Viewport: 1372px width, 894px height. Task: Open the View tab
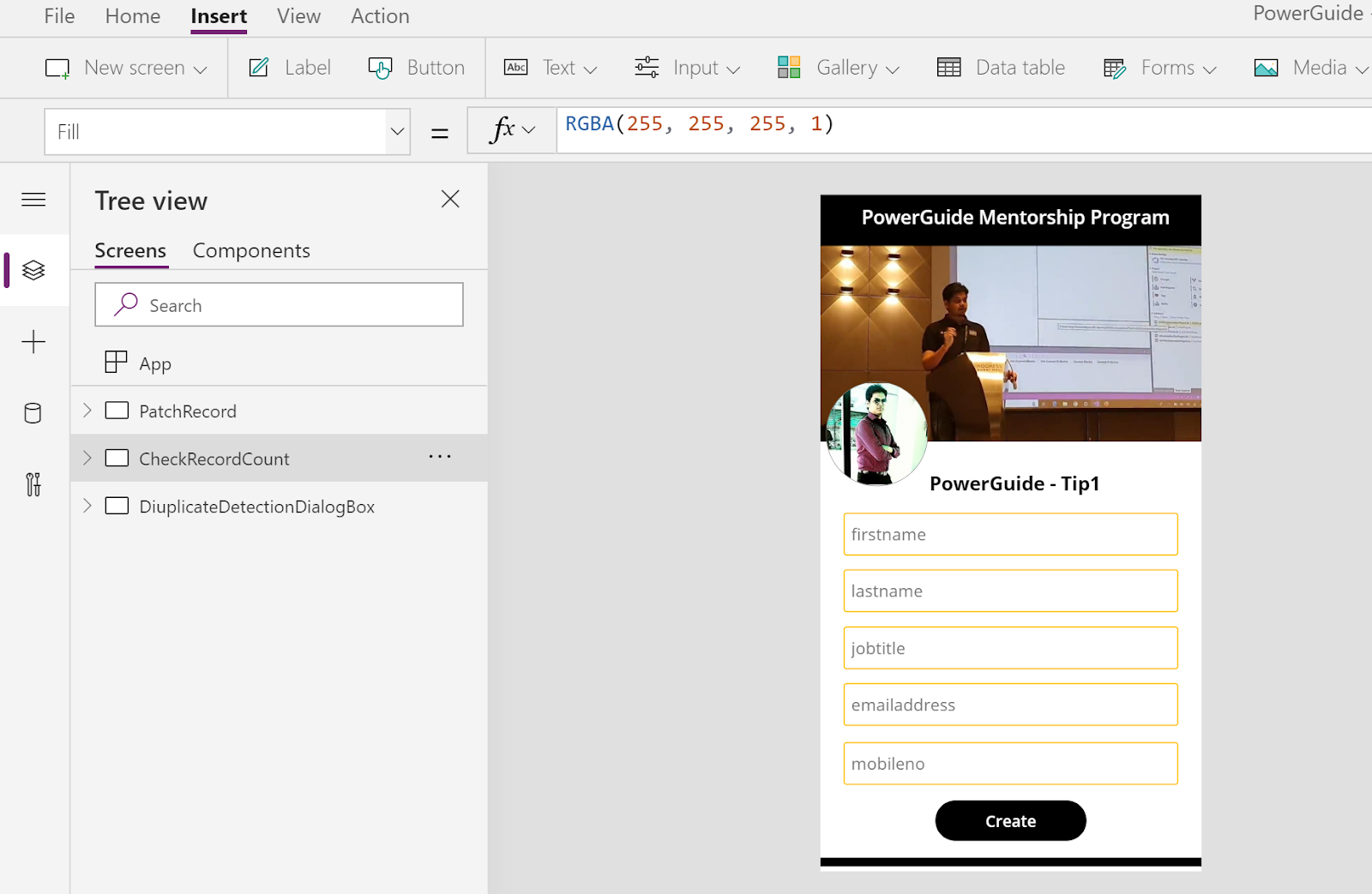(x=298, y=16)
